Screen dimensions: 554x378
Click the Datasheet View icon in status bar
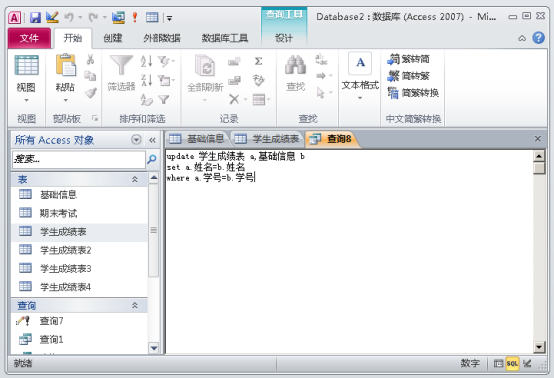tap(498, 363)
